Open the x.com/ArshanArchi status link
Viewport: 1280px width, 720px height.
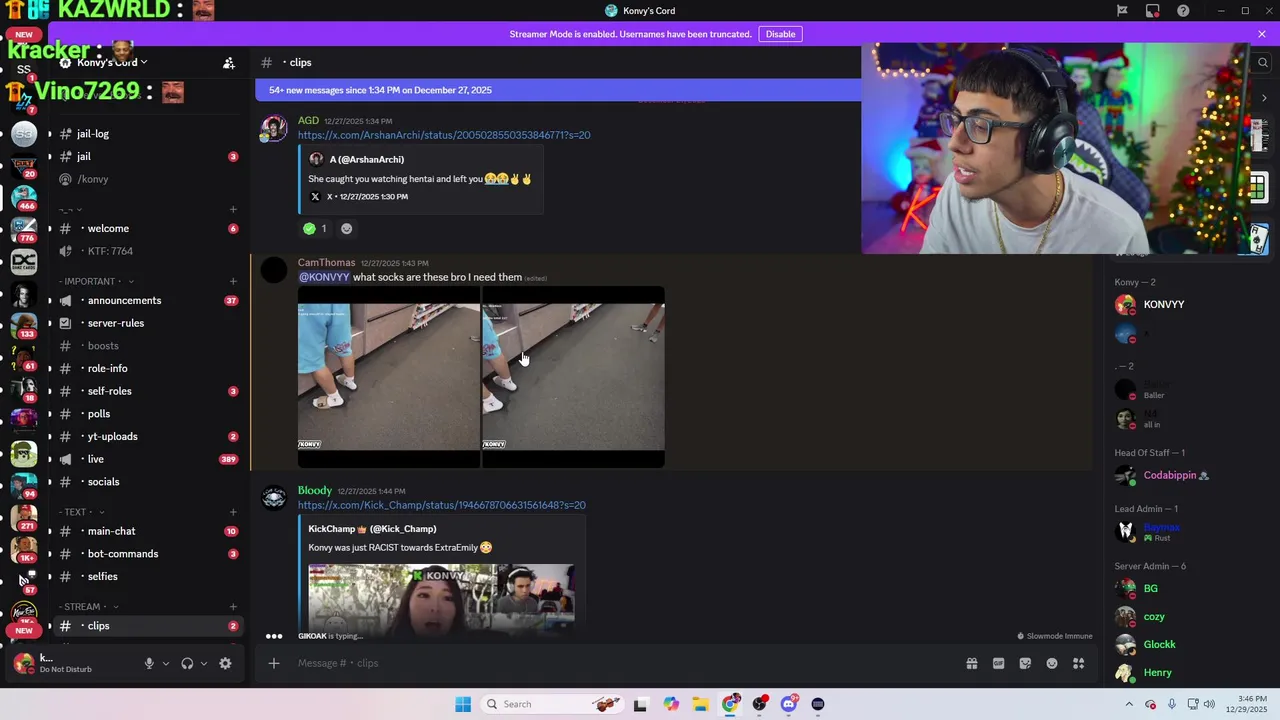pyautogui.click(x=444, y=135)
